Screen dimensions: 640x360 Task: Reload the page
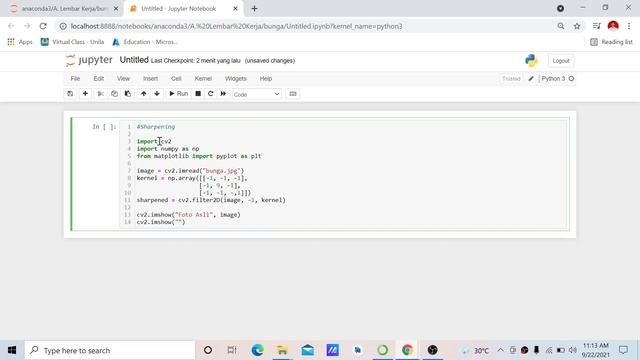[x=43, y=26]
